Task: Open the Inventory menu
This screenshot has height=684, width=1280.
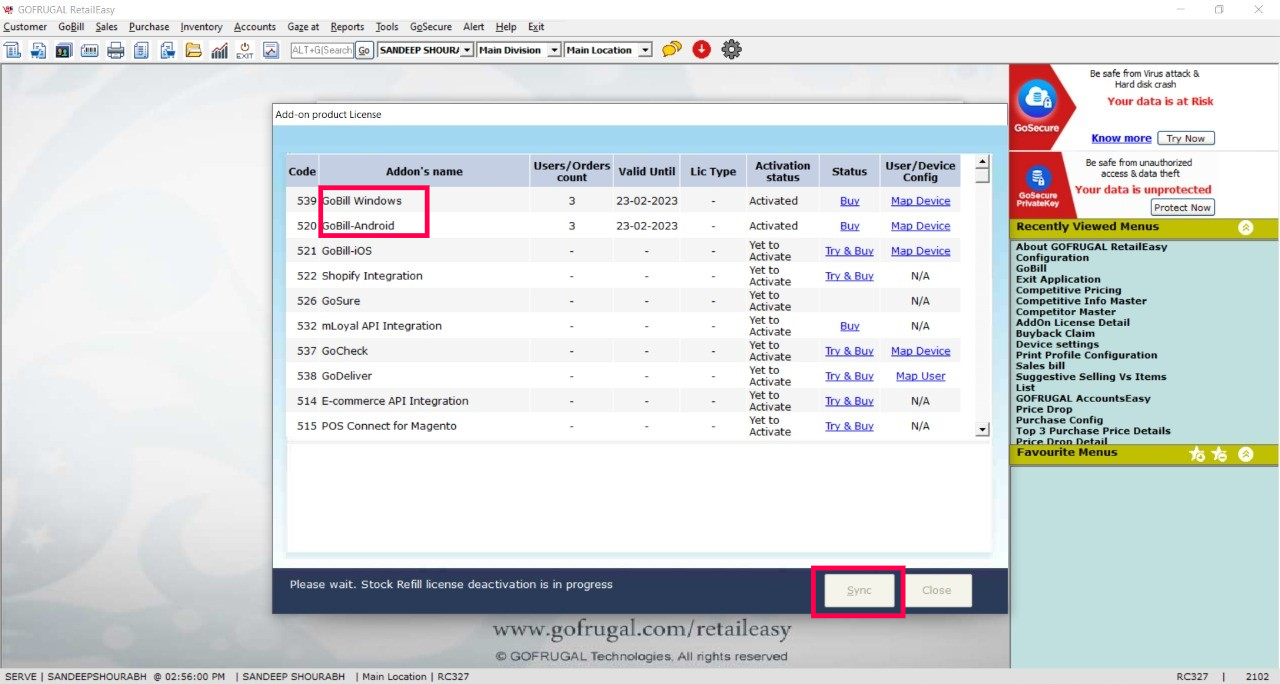Action: (x=201, y=27)
